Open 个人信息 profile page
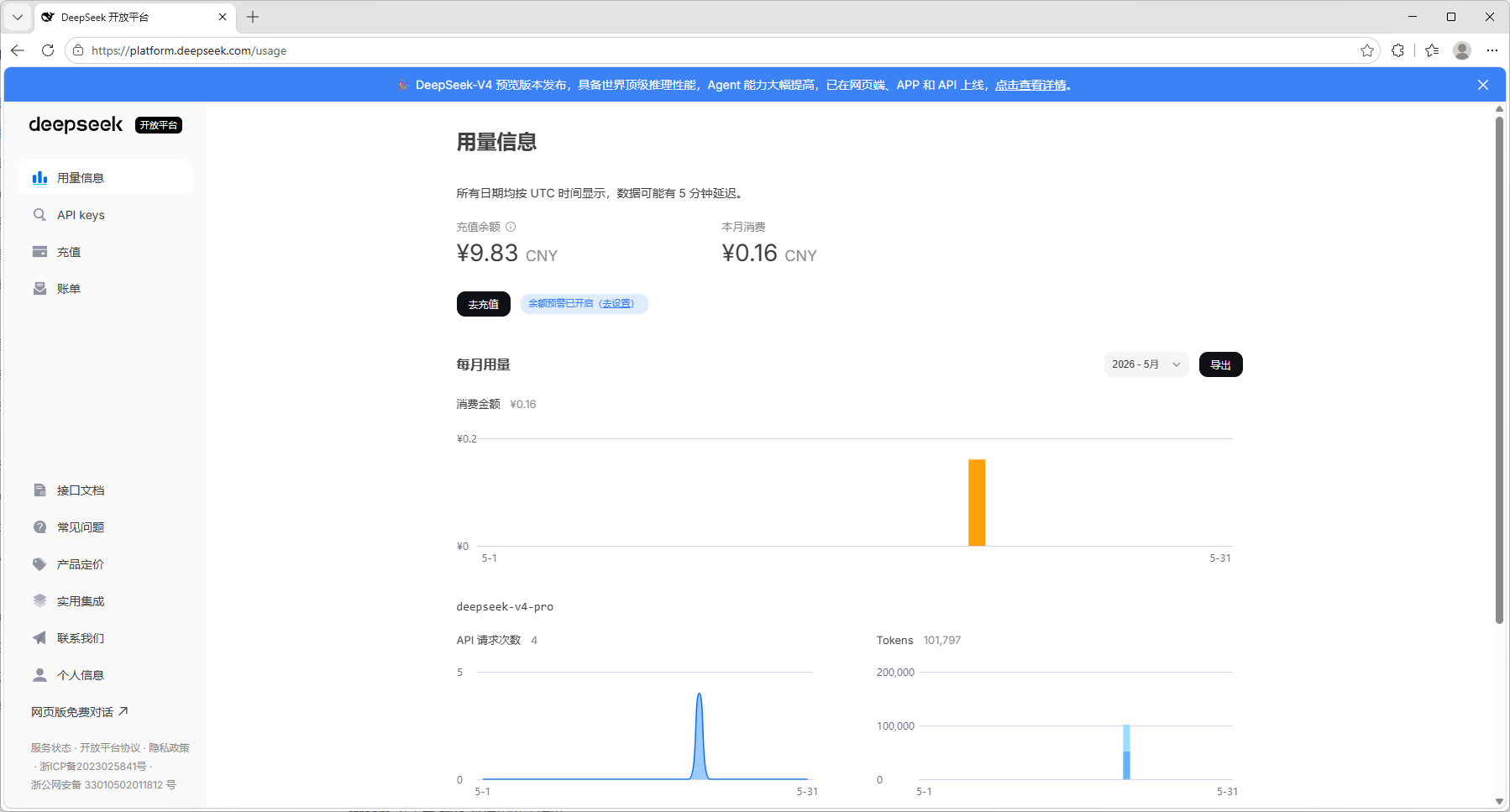The width and height of the screenshot is (1510, 812). (105, 675)
